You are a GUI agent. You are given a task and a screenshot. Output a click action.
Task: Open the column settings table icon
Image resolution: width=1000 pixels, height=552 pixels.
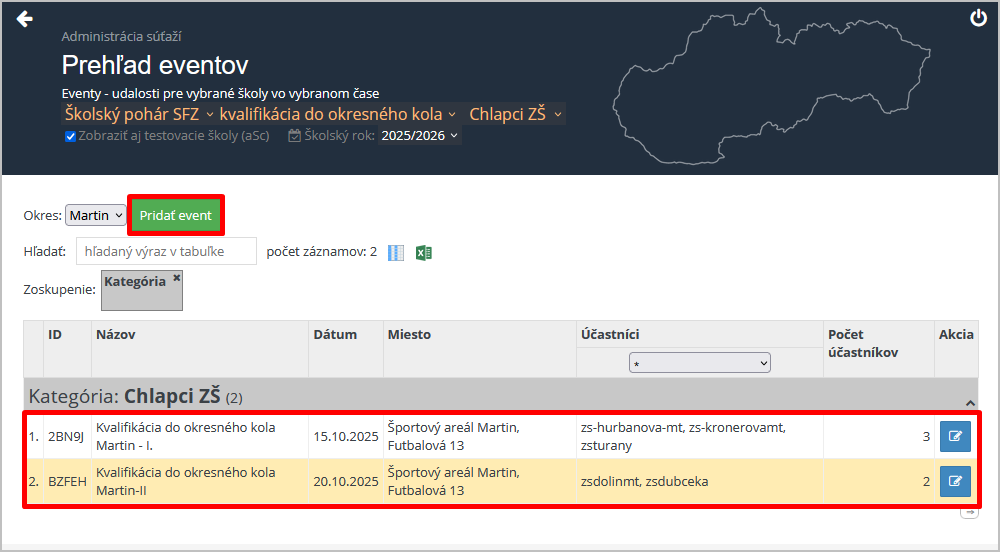396,253
